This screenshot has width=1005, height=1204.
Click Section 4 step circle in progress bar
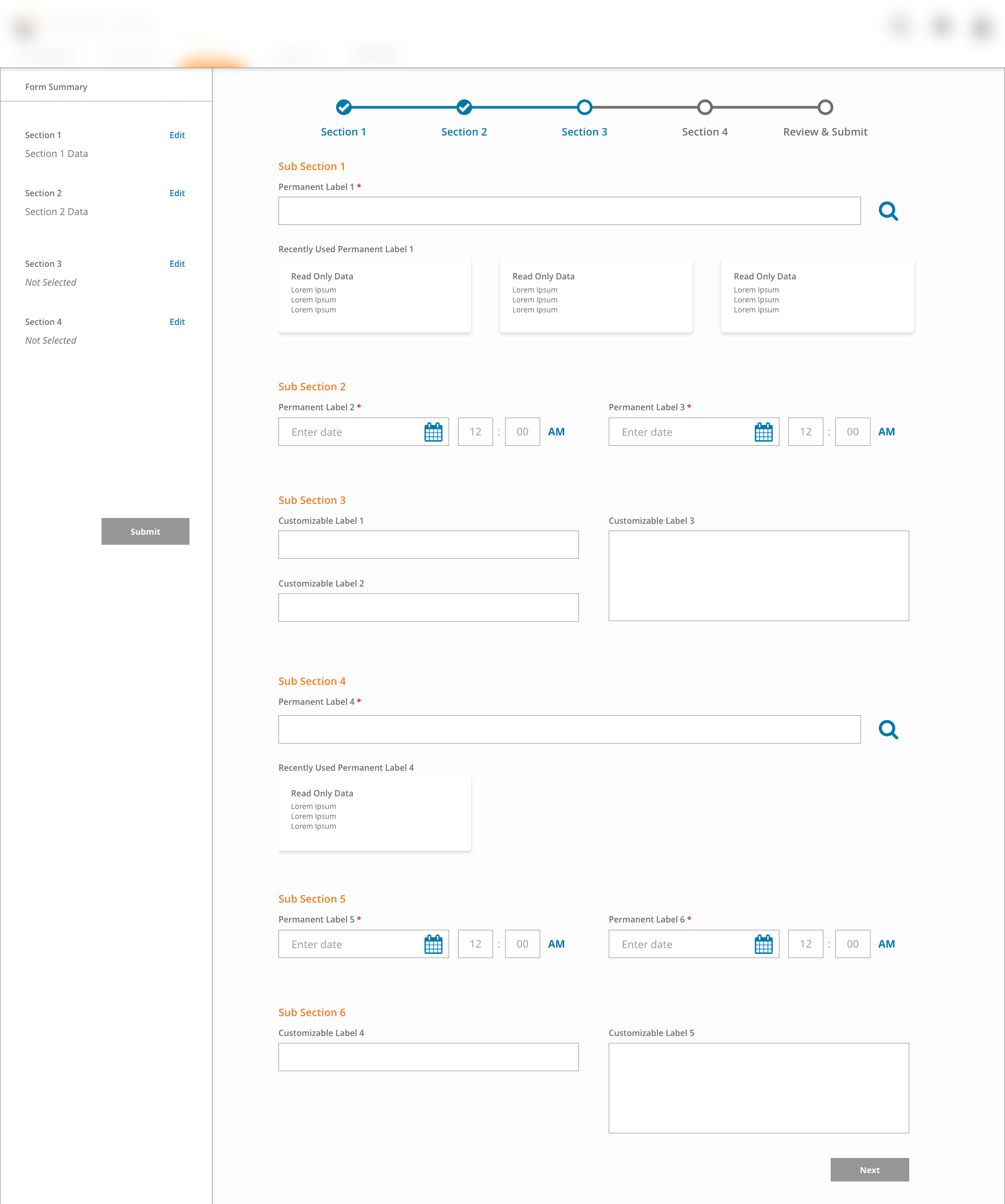tap(705, 107)
